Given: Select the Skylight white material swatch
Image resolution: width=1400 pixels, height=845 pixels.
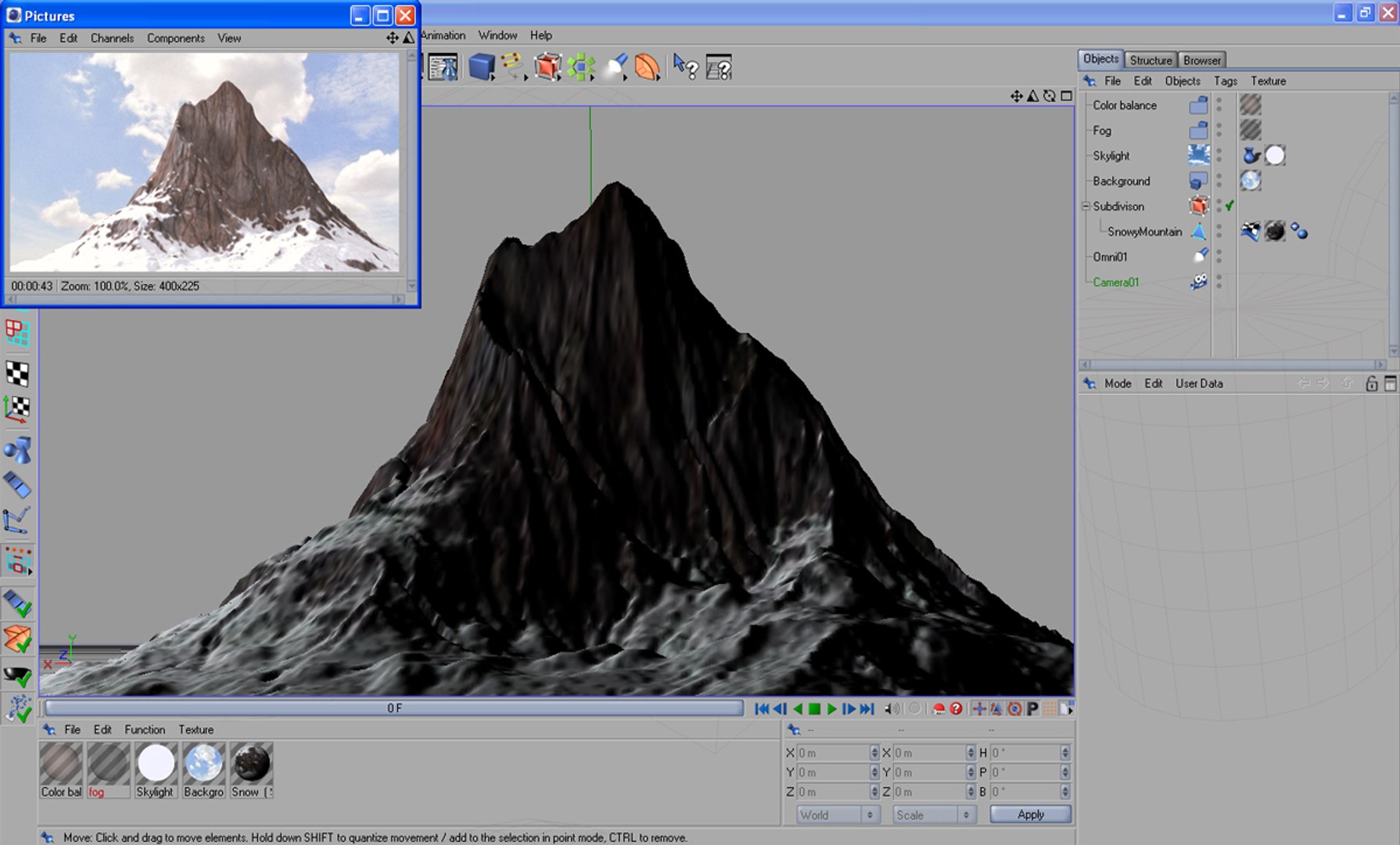Looking at the screenshot, I should point(156,763).
